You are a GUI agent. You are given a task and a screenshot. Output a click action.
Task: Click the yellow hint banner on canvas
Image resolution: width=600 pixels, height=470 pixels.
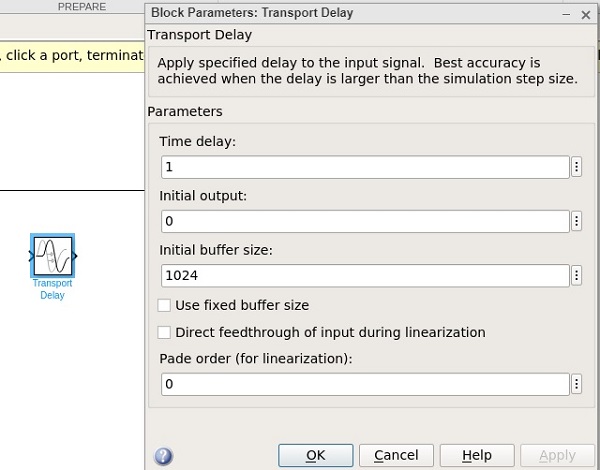pos(72,55)
